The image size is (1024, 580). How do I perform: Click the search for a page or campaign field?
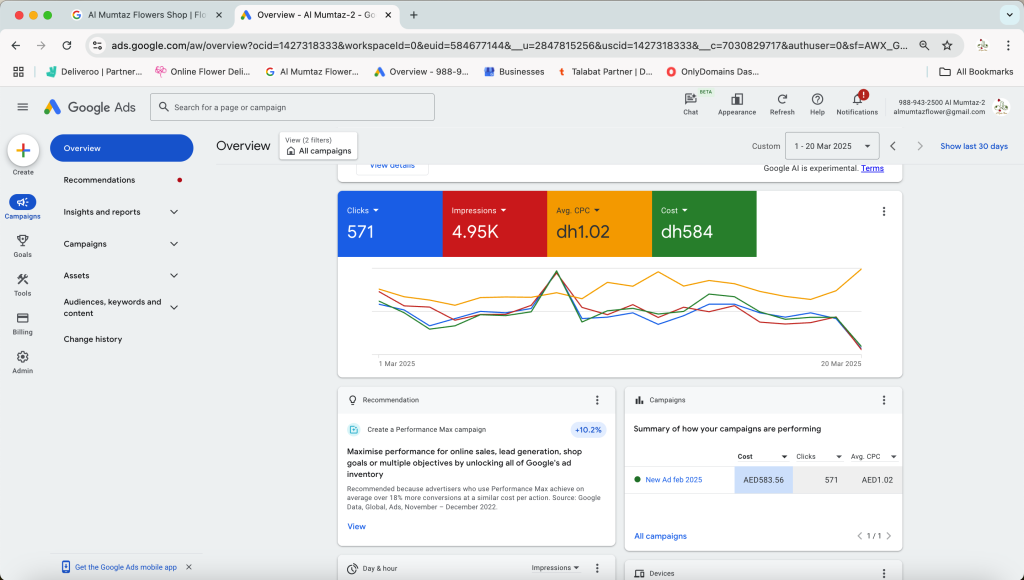293,107
